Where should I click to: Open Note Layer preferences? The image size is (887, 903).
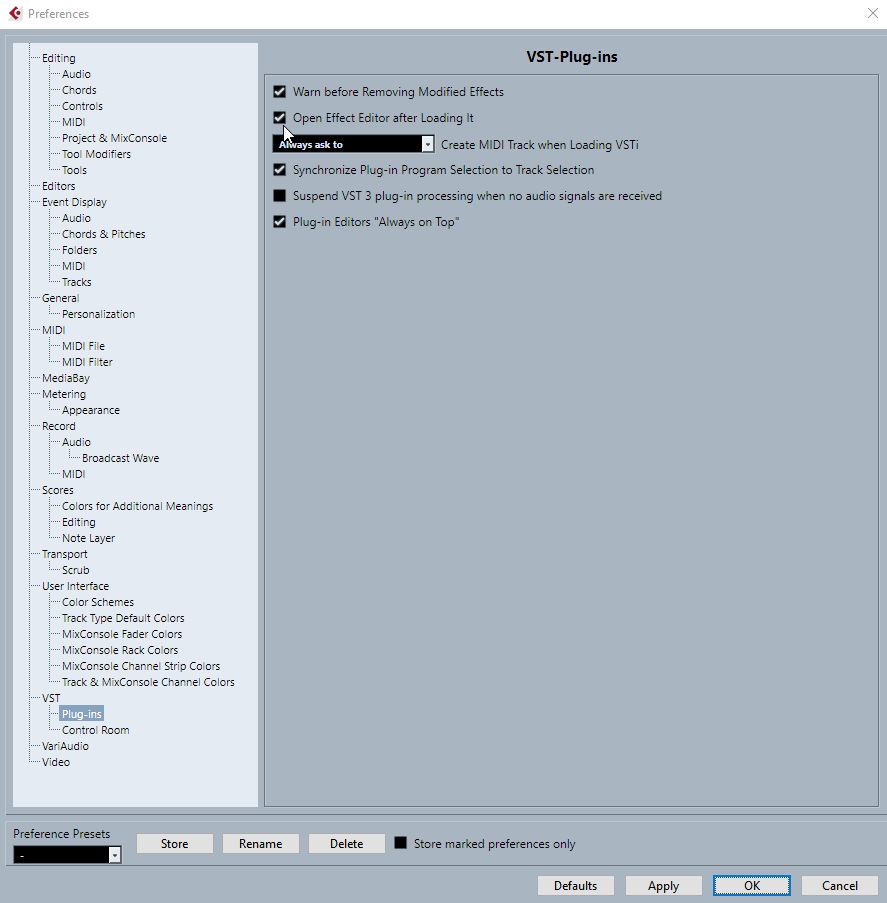(88, 538)
